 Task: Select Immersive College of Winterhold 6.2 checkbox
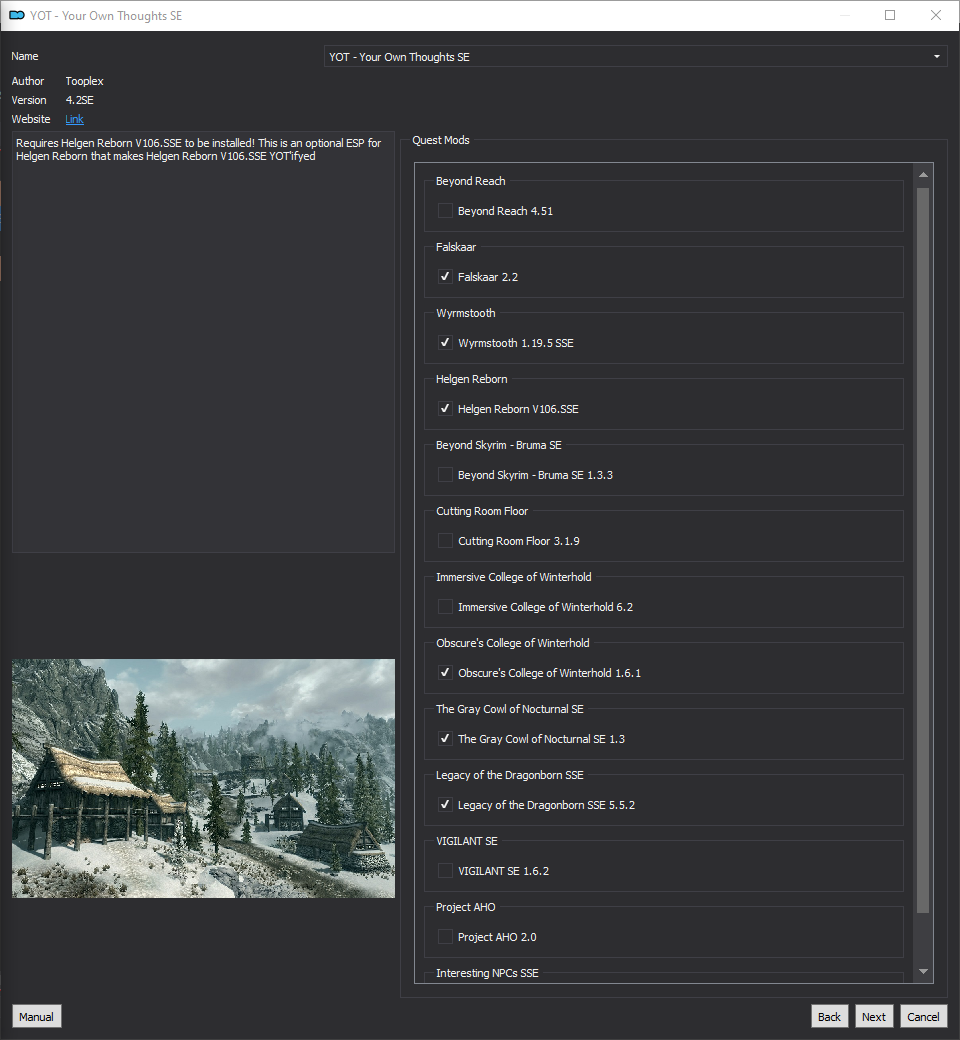coord(445,607)
